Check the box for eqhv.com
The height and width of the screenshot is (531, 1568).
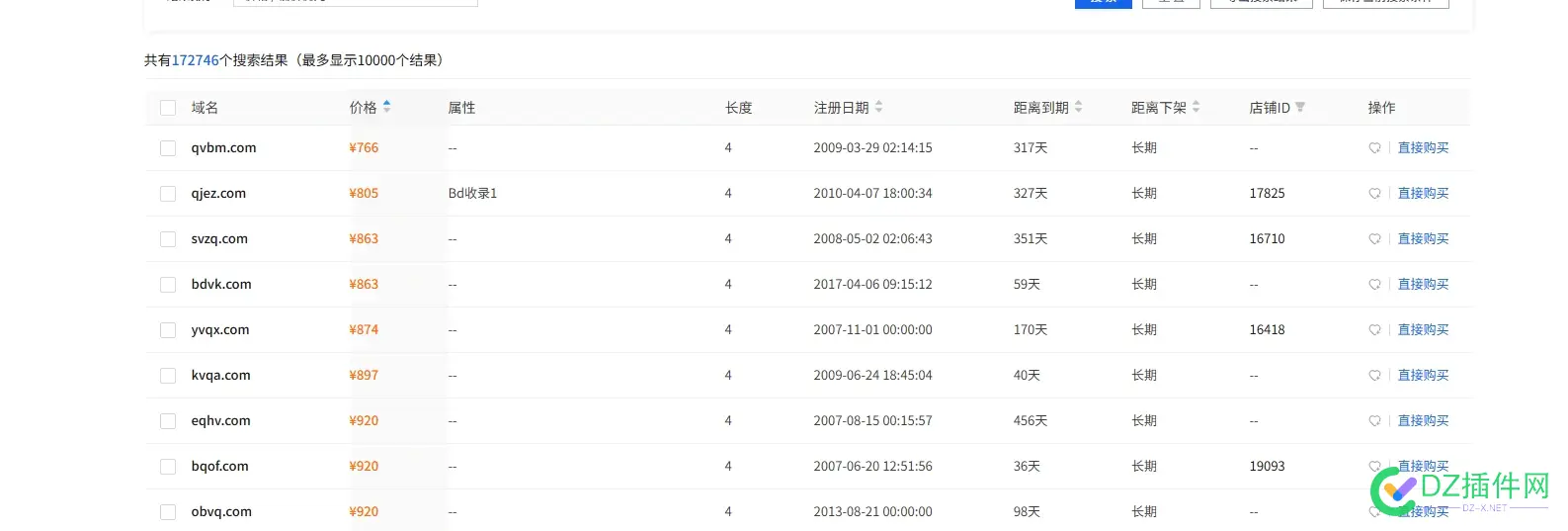[168, 421]
